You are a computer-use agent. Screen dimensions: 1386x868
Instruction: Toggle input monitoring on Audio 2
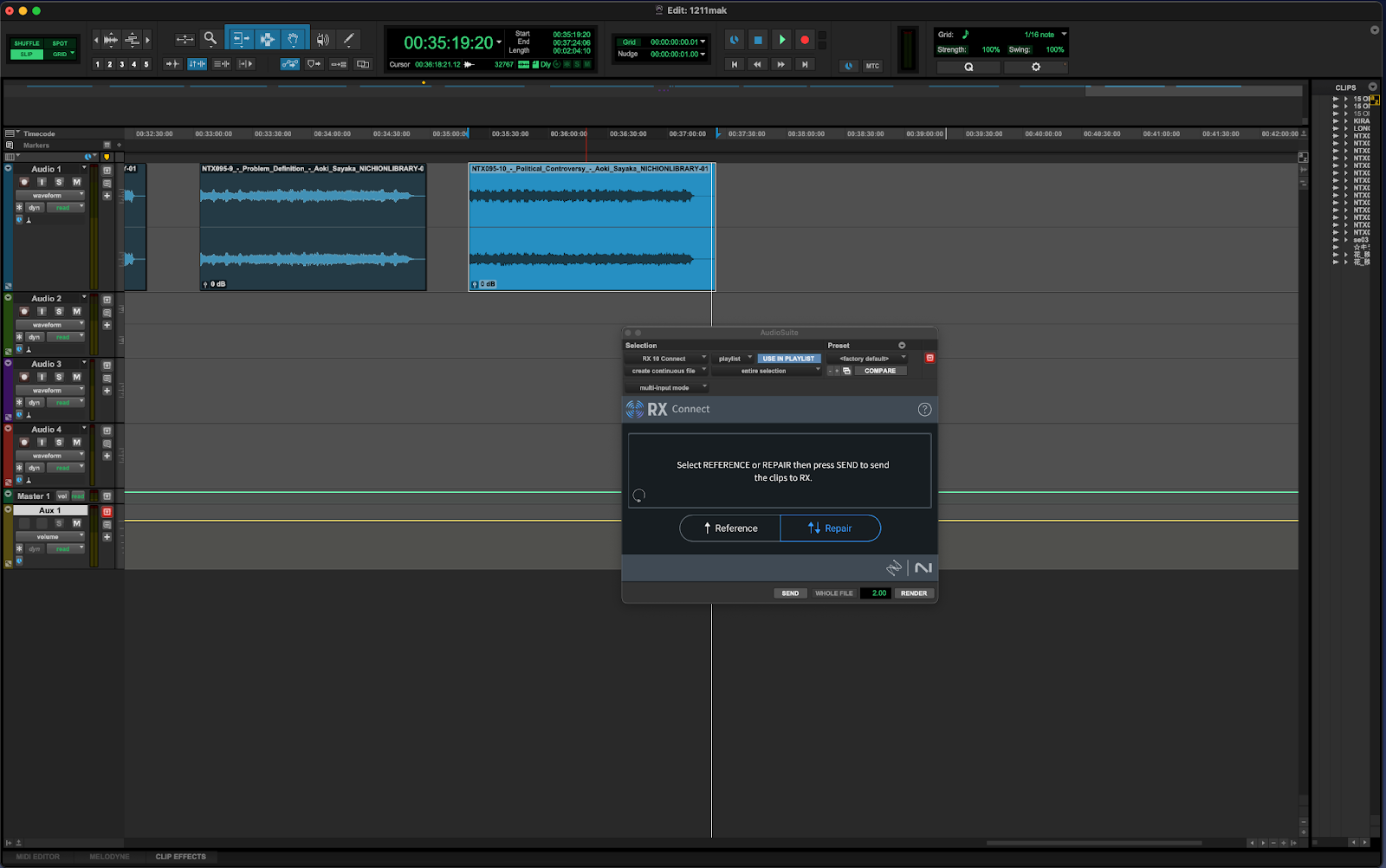(x=42, y=311)
